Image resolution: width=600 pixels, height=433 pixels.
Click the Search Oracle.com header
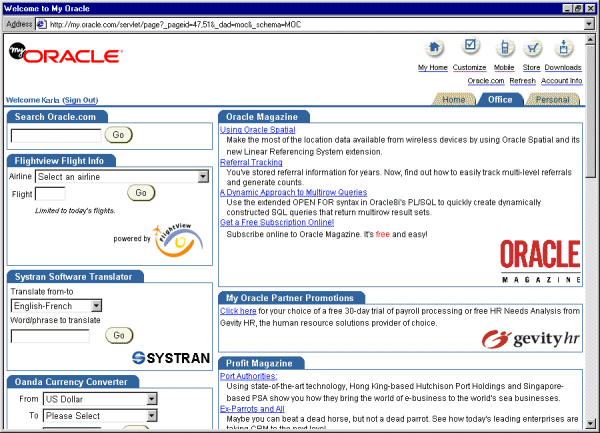click(55, 117)
